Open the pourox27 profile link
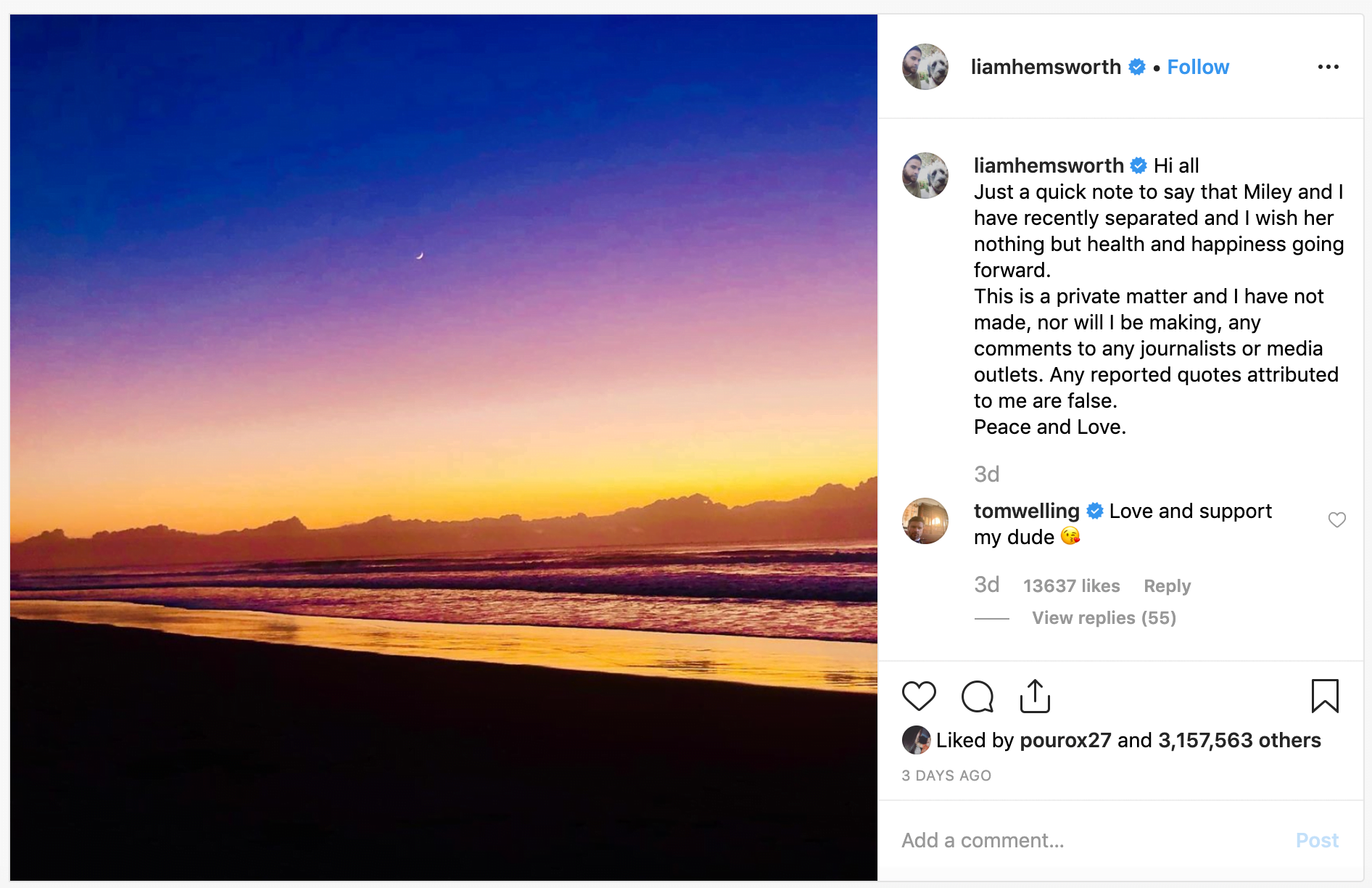This screenshot has width=1372, height=888. pyautogui.click(x=1065, y=741)
